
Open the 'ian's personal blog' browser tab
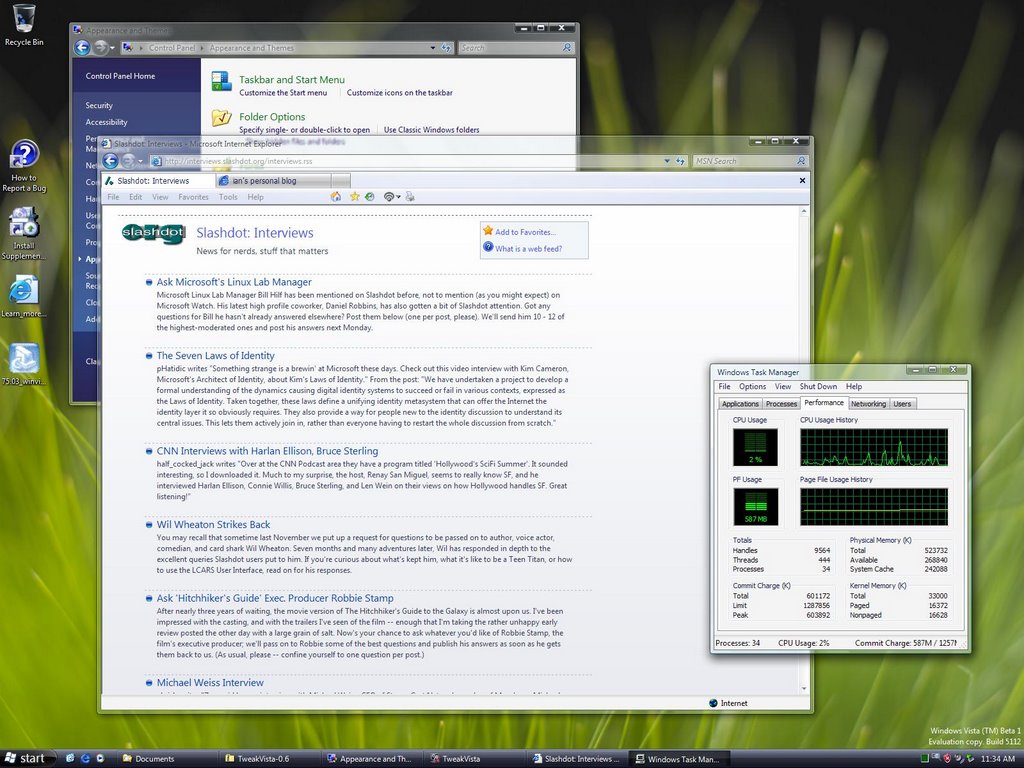[x=265, y=181]
